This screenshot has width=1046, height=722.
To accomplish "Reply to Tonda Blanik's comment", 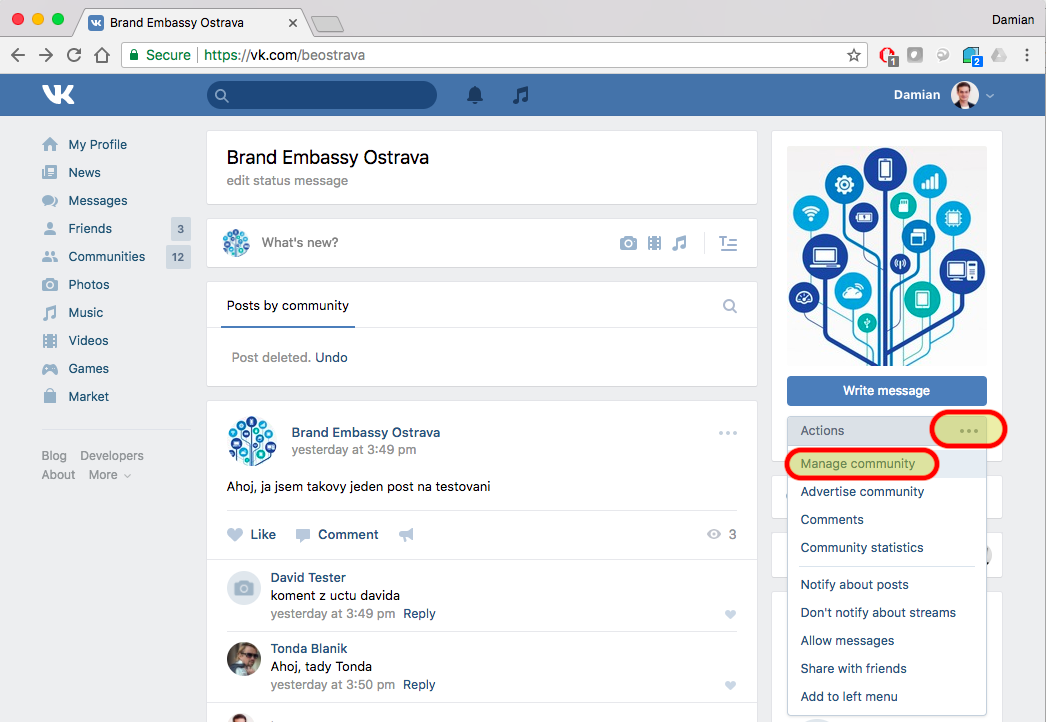I will (x=419, y=685).
